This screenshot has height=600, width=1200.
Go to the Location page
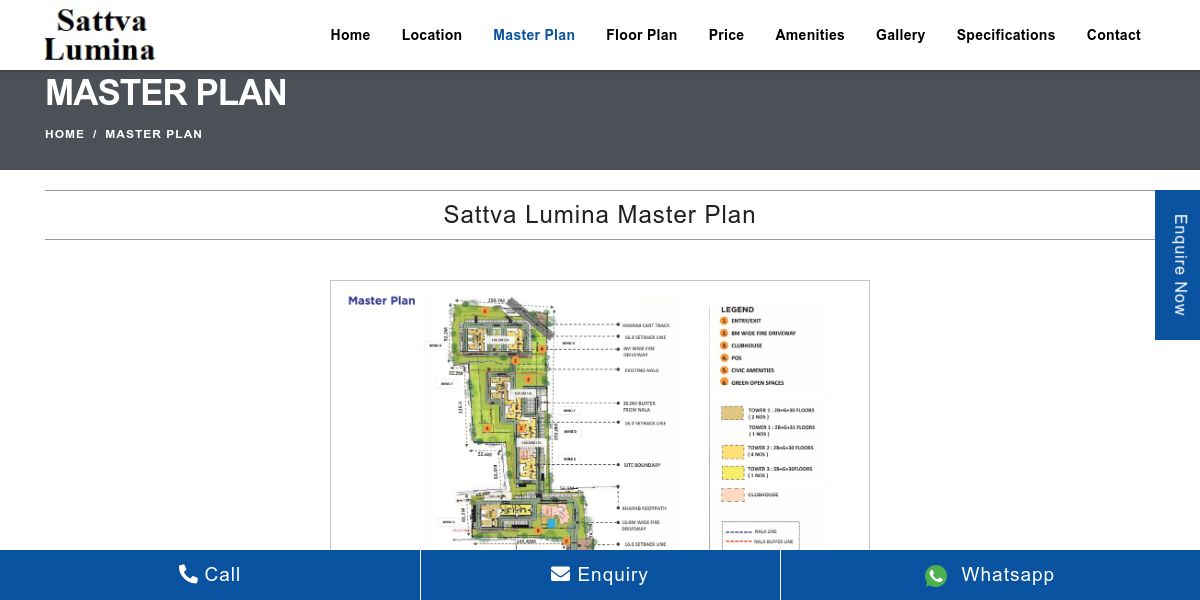(x=432, y=35)
